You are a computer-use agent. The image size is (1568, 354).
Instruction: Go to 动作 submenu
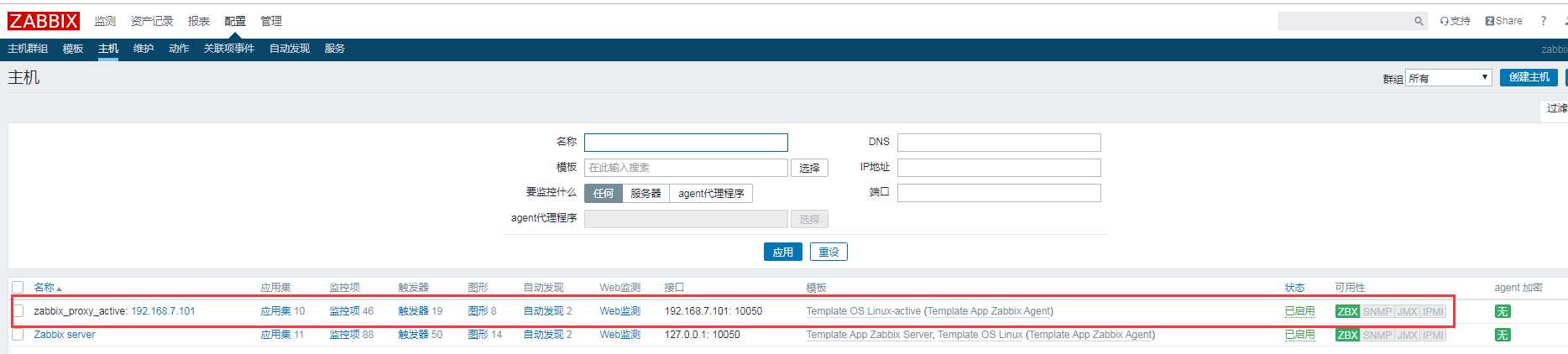click(x=179, y=49)
